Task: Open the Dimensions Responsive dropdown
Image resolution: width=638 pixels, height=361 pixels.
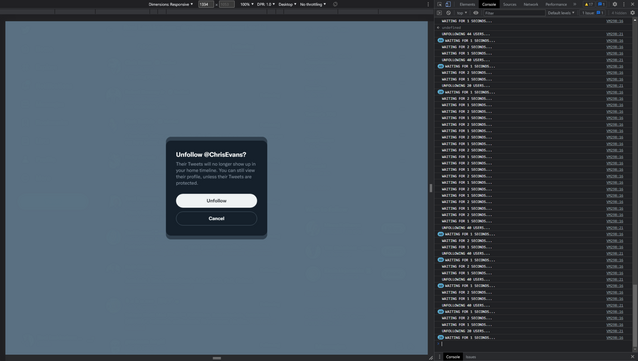Action: point(170,4)
